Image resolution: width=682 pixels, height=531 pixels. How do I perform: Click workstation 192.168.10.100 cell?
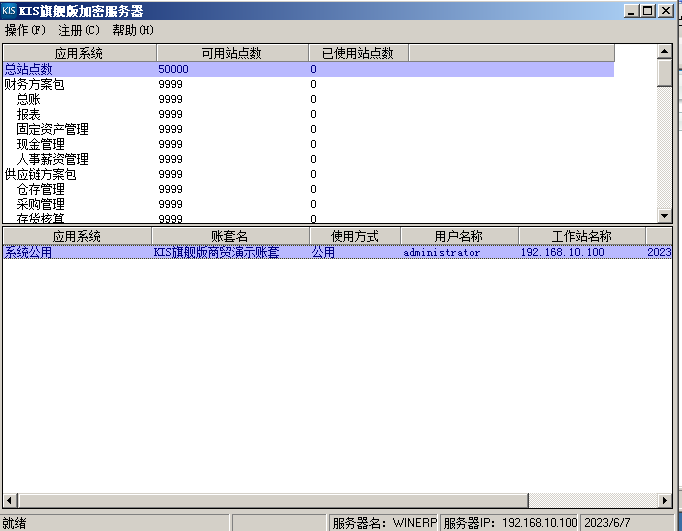point(562,252)
